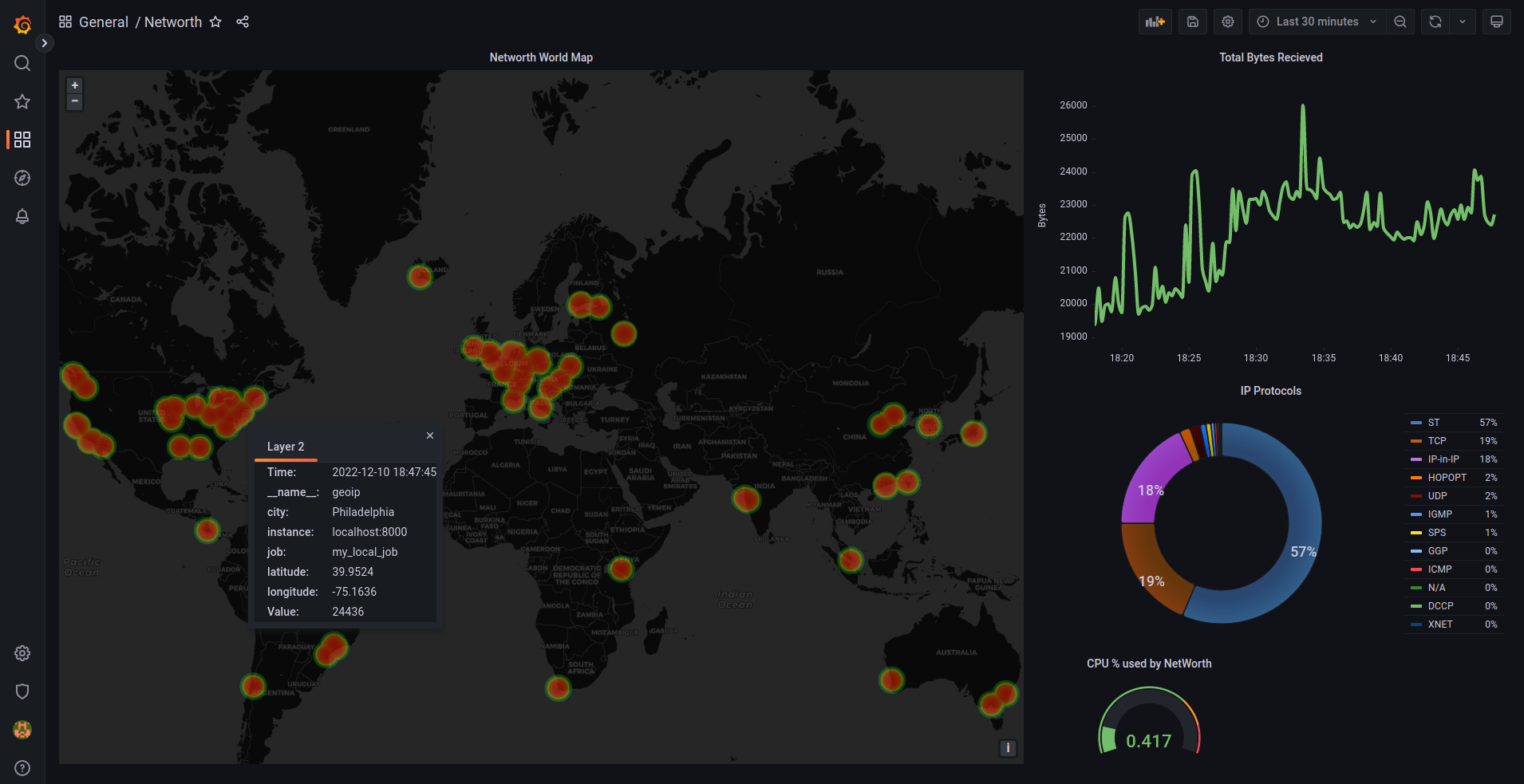This screenshot has width=1524, height=784.
Task: Click the 24436 value in tooltip
Action: point(348,612)
